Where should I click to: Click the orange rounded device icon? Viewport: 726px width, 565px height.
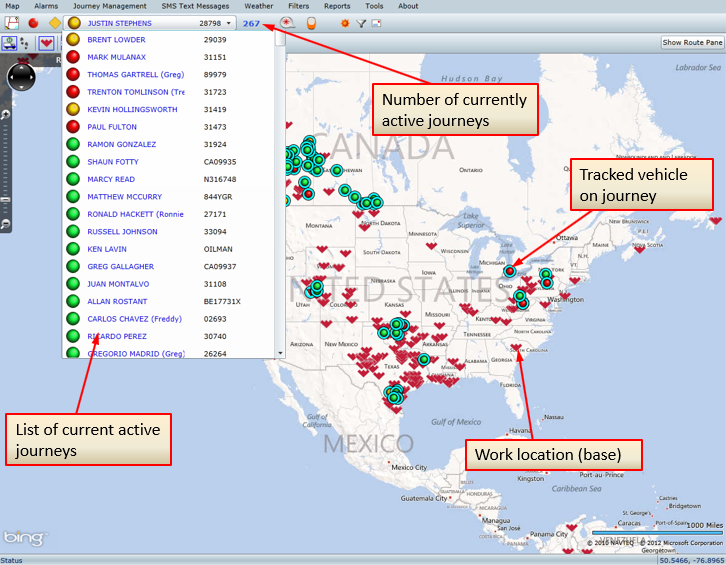311,22
